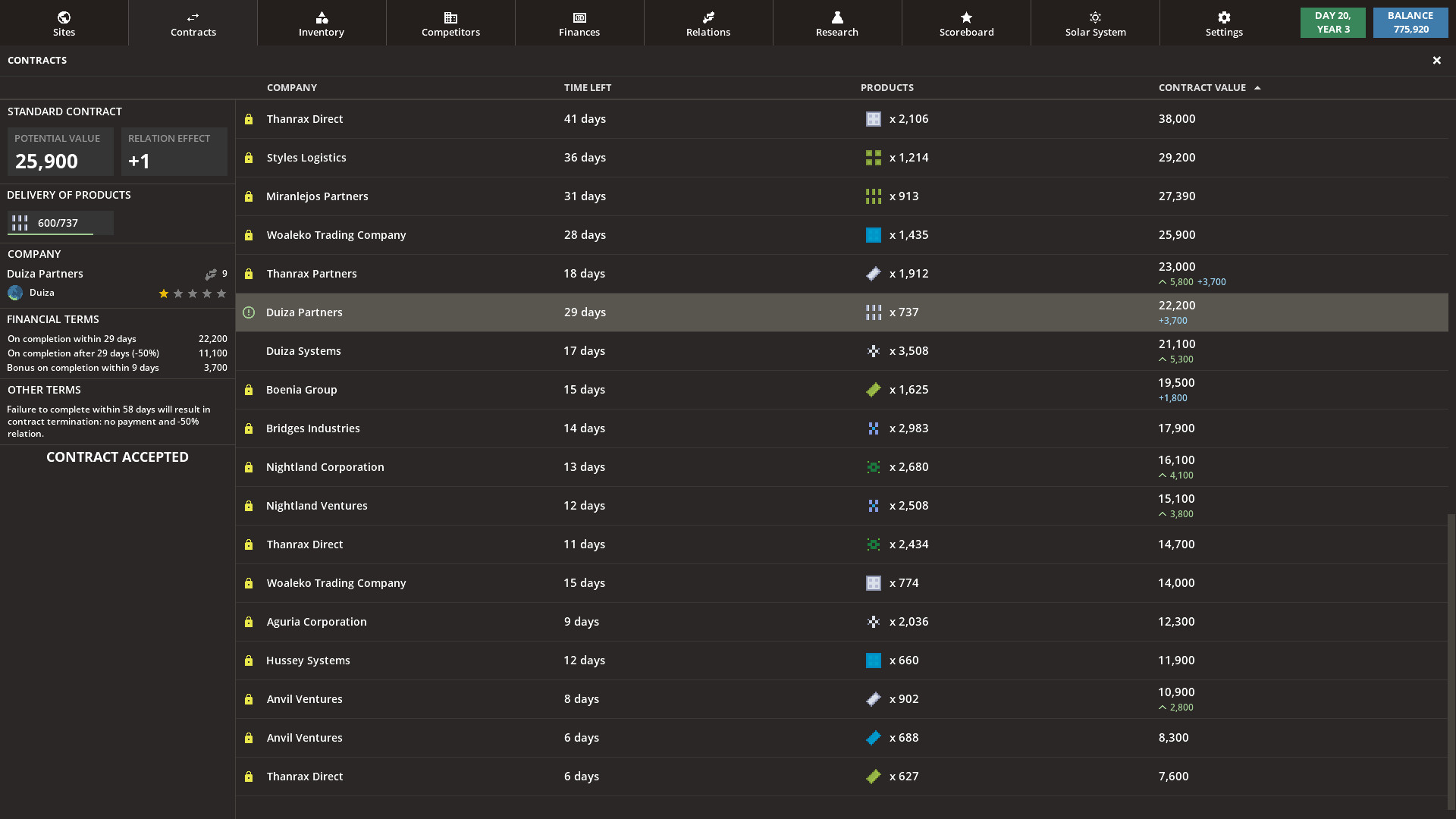Open Settings via the gear icon
The height and width of the screenshot is (819, 1456).
coord(1223,17)
